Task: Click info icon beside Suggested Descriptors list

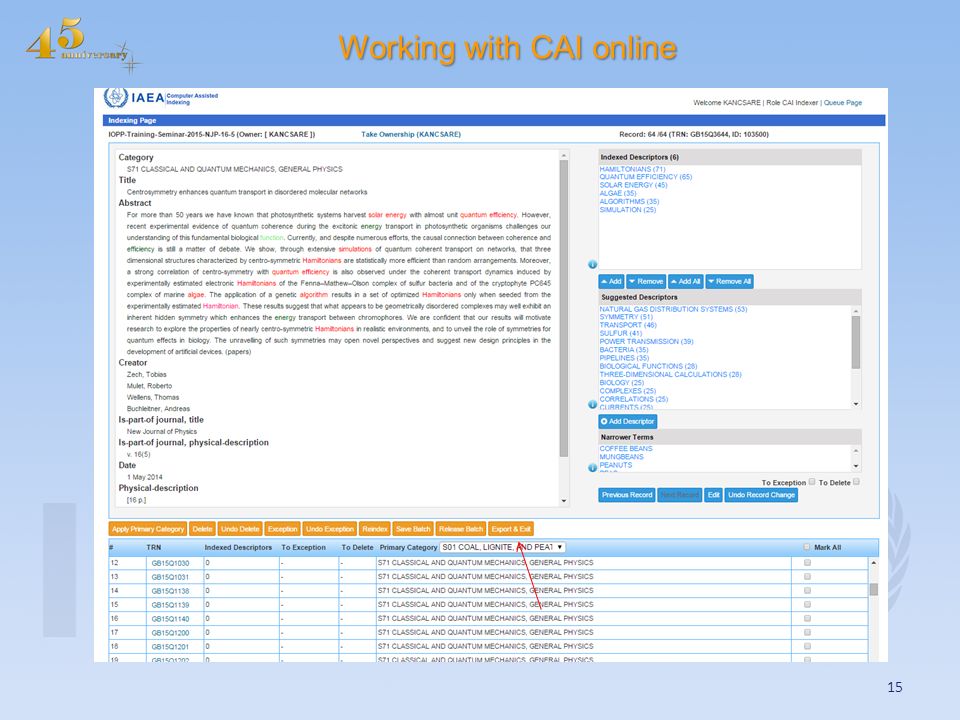Action: pos(593,405)
